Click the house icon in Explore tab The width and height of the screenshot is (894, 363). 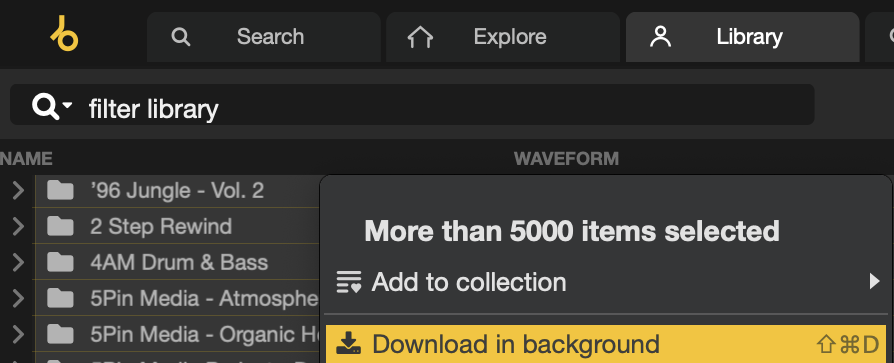[420, 37]
